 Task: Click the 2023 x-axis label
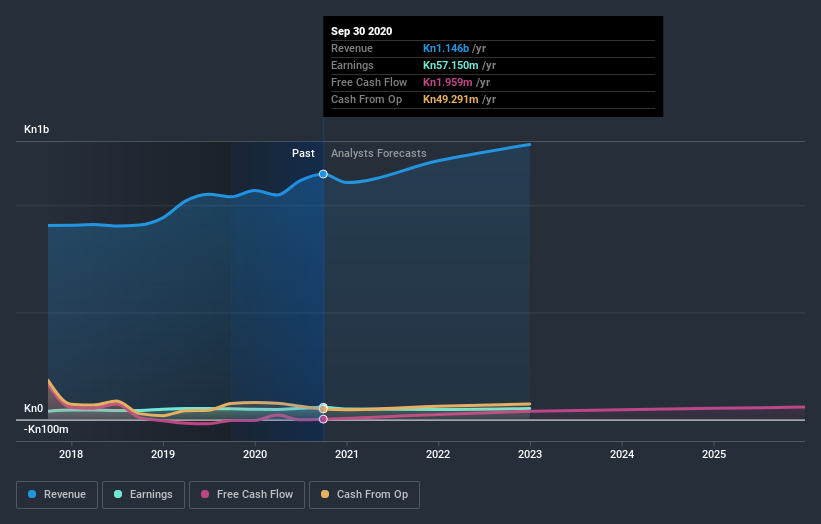(530, 454)
